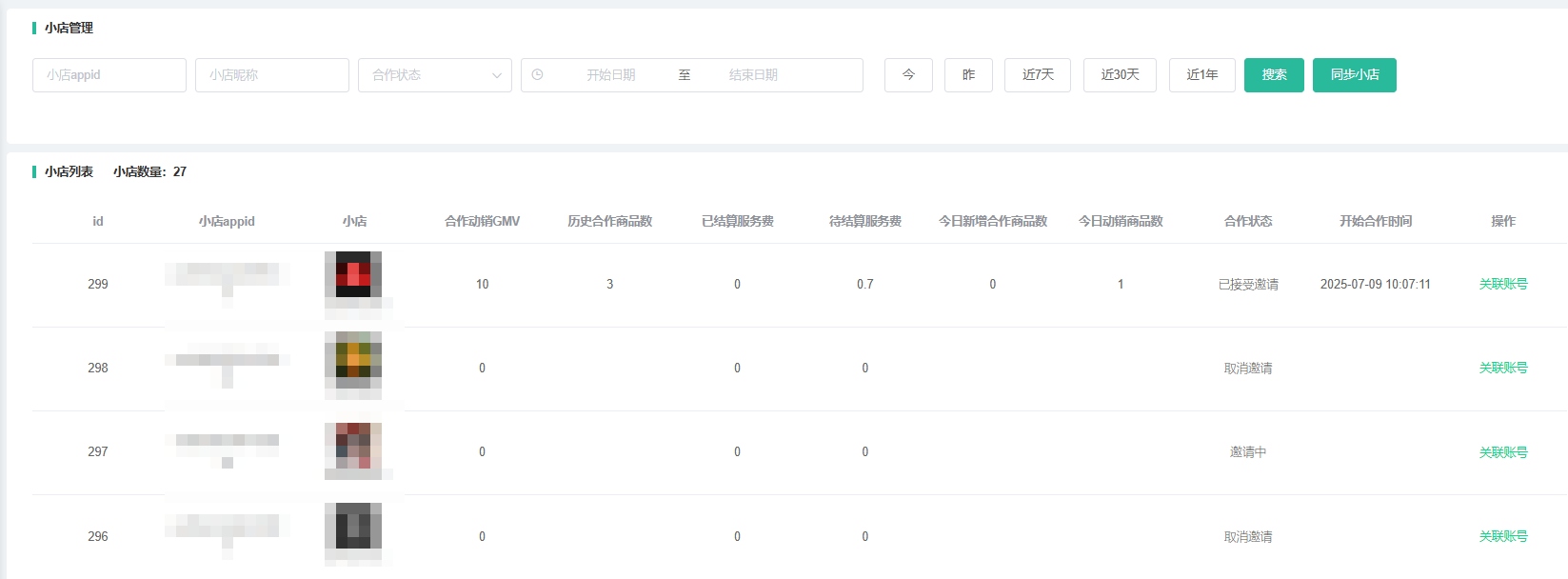Expand the 合作状态 dropdown arrow

click(x=496, y=75)
